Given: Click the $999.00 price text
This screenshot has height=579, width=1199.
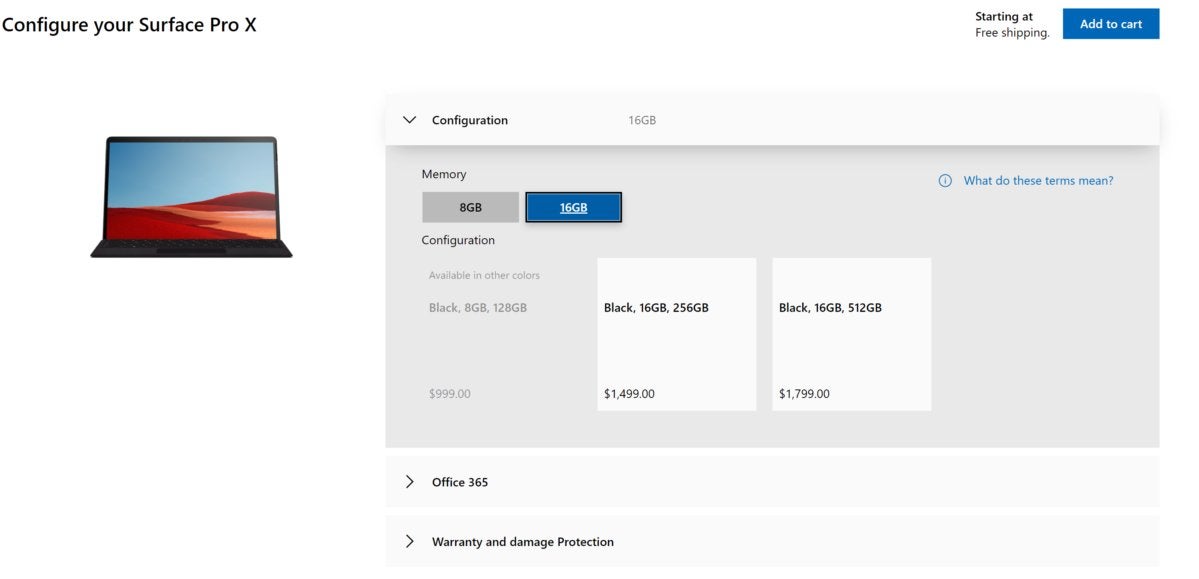Looking at the screenshot, I should (x=450, y=394).
